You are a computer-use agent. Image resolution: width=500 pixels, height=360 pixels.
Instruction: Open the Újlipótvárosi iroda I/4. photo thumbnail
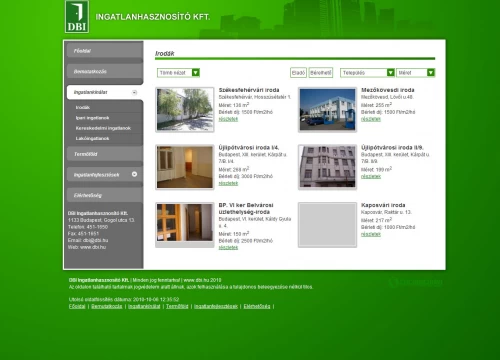point(185,167)
